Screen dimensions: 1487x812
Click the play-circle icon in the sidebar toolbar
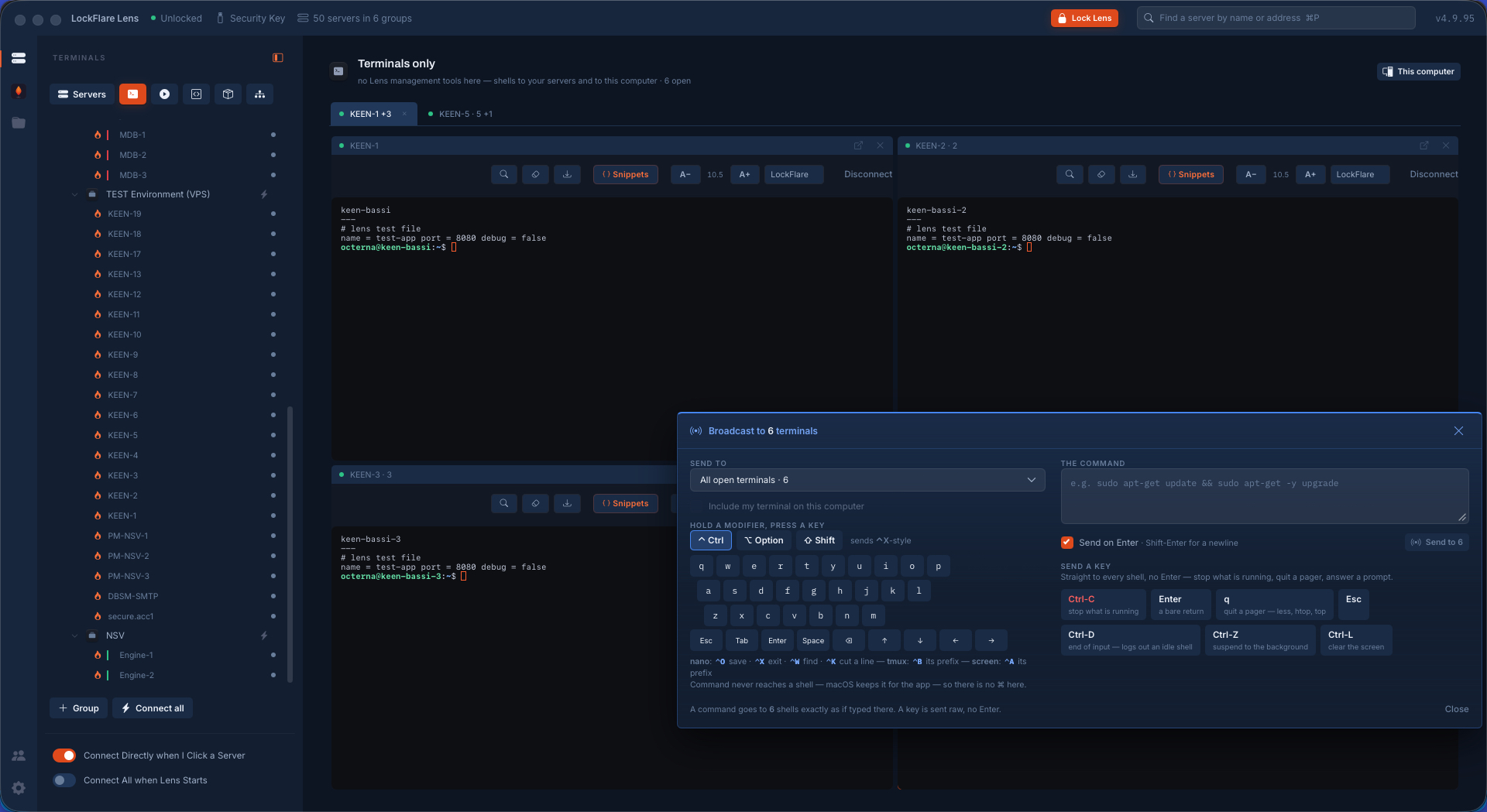(164, 94)
